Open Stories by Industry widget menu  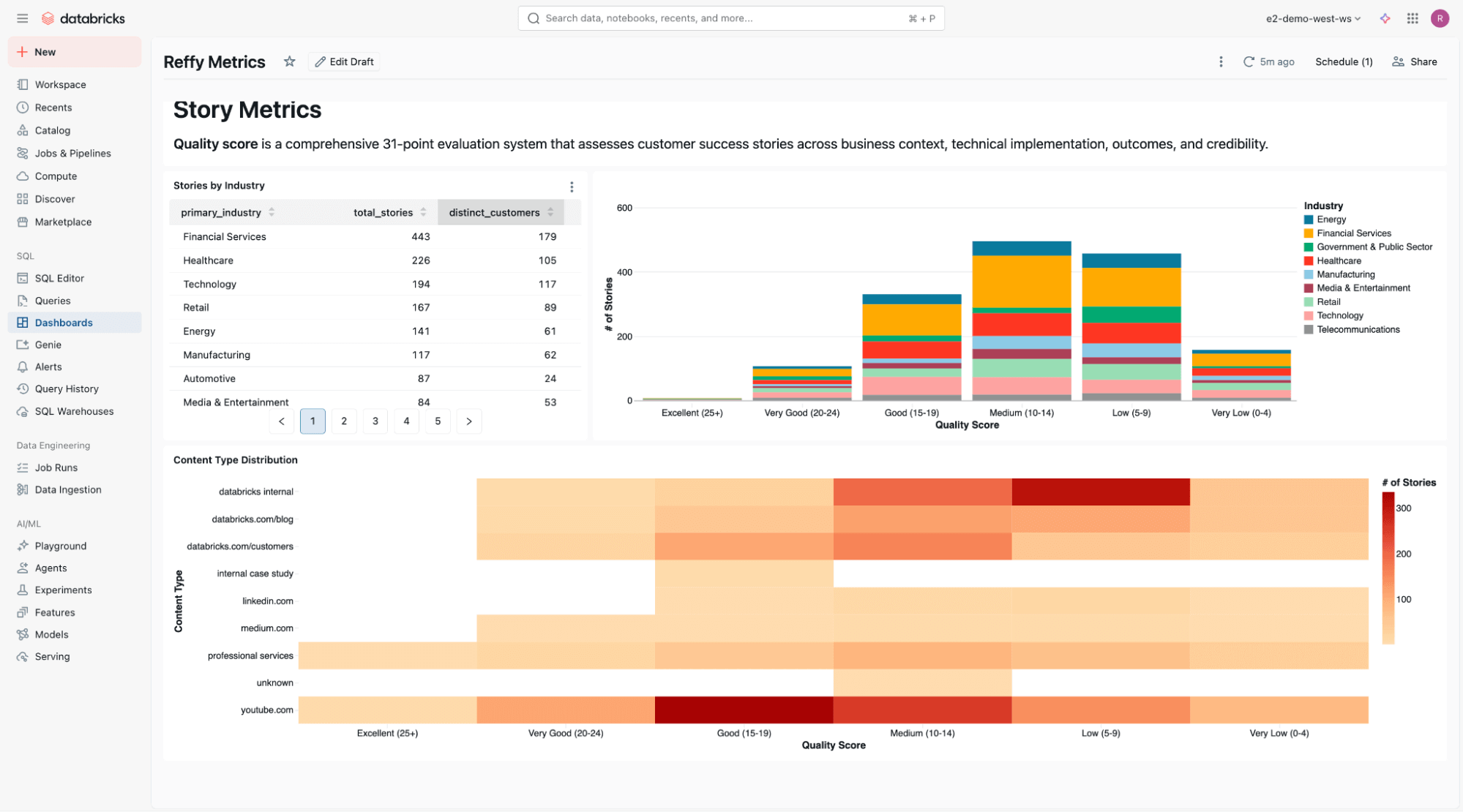pos(572,187)
